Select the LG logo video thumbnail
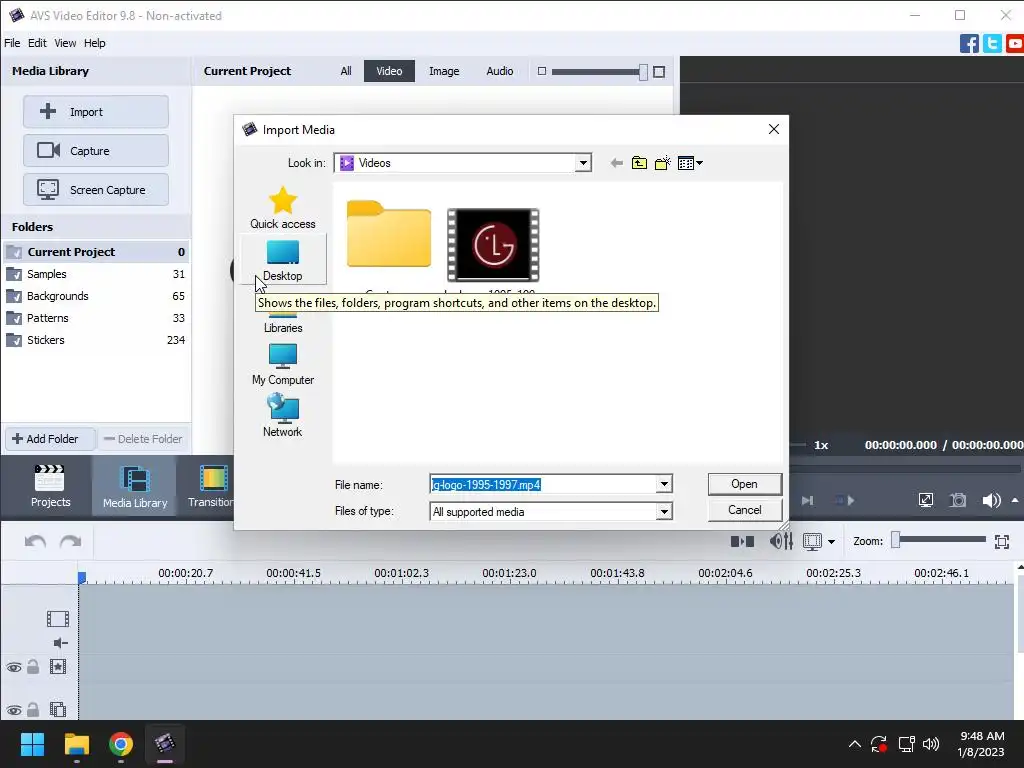 pyautogui.click(x=493, y=245)
